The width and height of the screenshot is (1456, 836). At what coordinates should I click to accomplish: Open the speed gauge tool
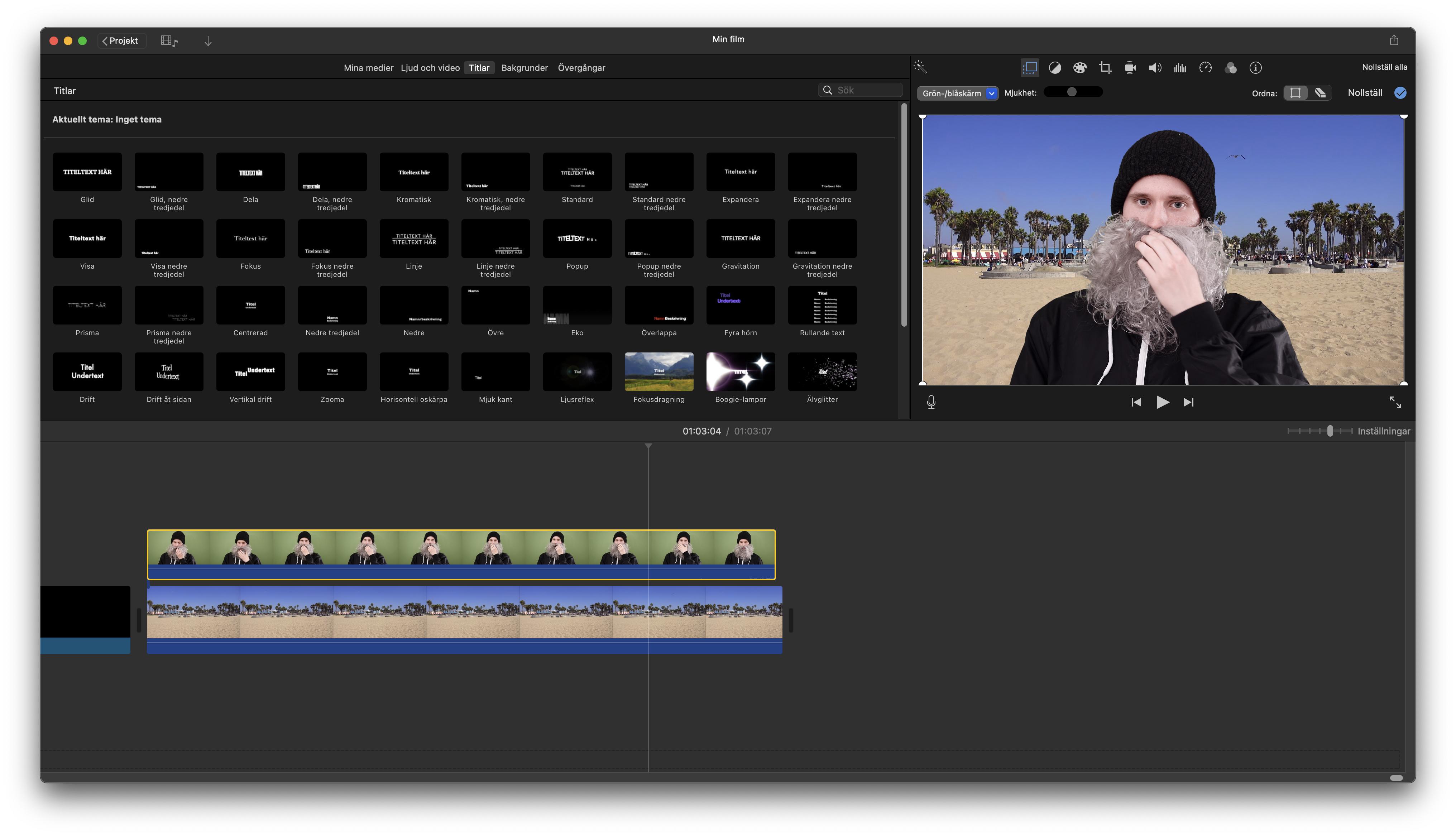tap(1205, 68)
